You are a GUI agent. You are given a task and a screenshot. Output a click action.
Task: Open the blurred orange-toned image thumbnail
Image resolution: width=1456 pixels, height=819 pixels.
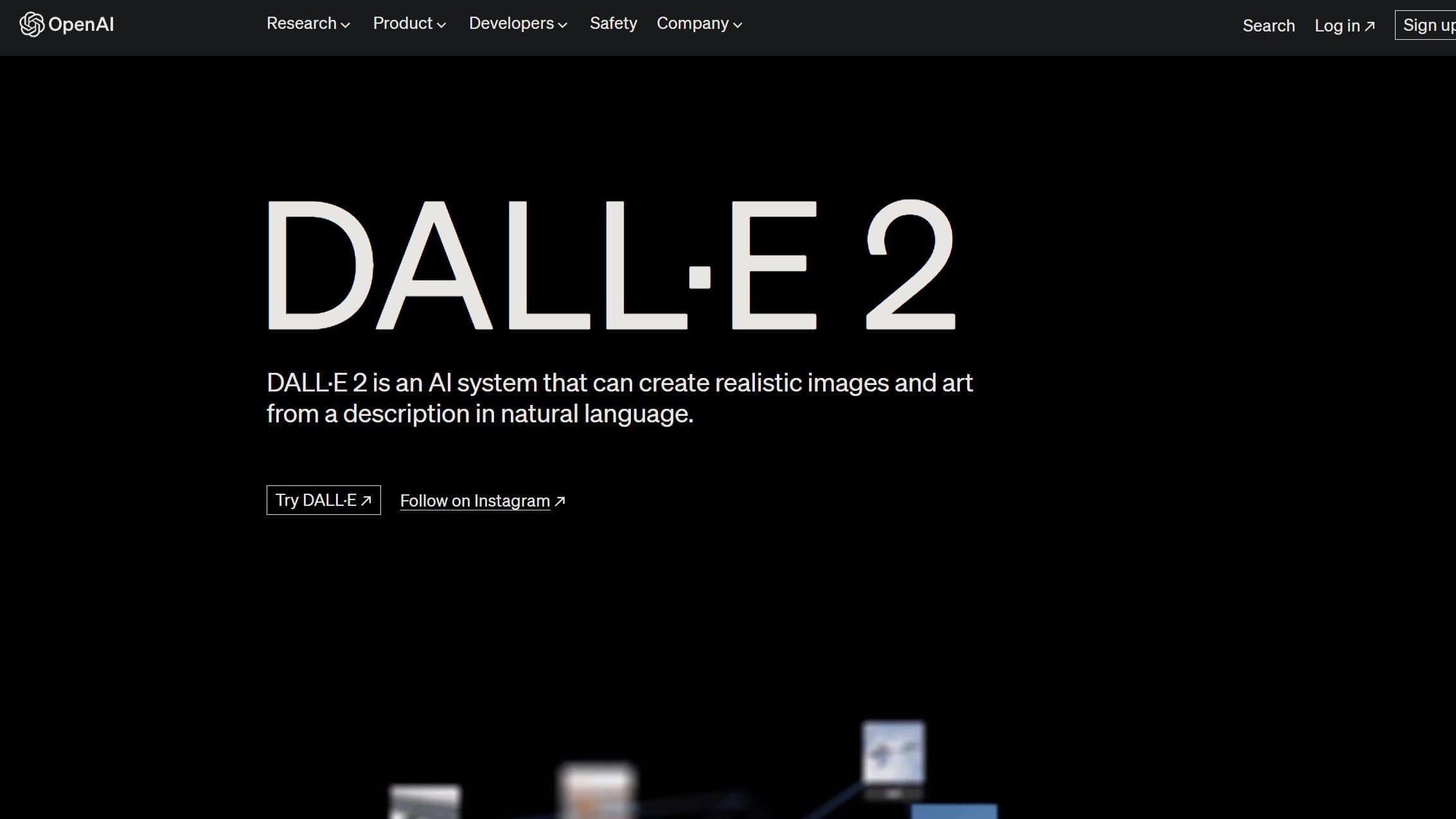tap(596, 791)
